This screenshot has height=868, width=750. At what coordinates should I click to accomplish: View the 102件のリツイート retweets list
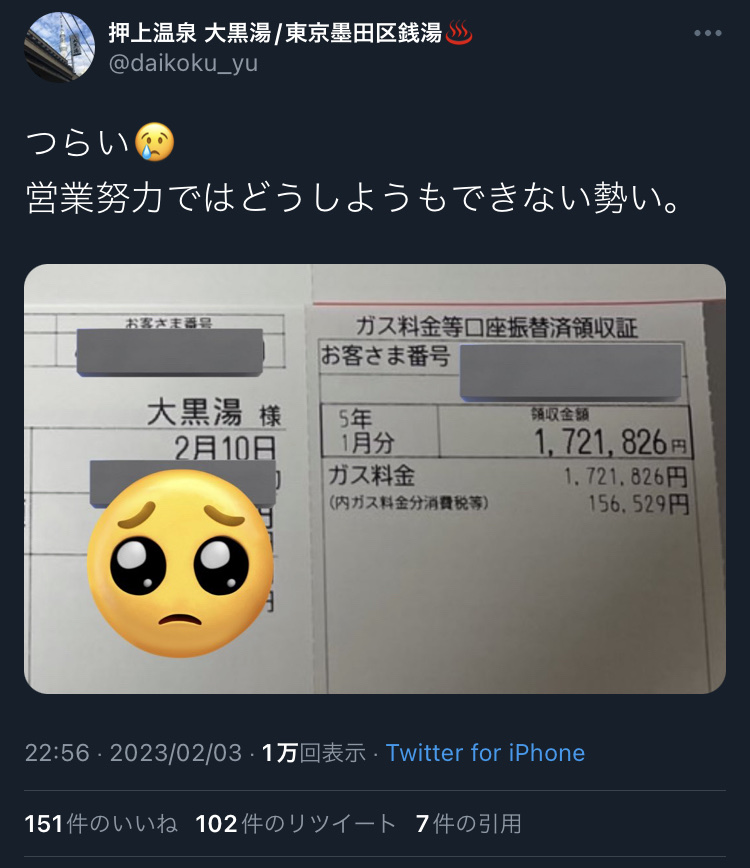tap(296, 824)
